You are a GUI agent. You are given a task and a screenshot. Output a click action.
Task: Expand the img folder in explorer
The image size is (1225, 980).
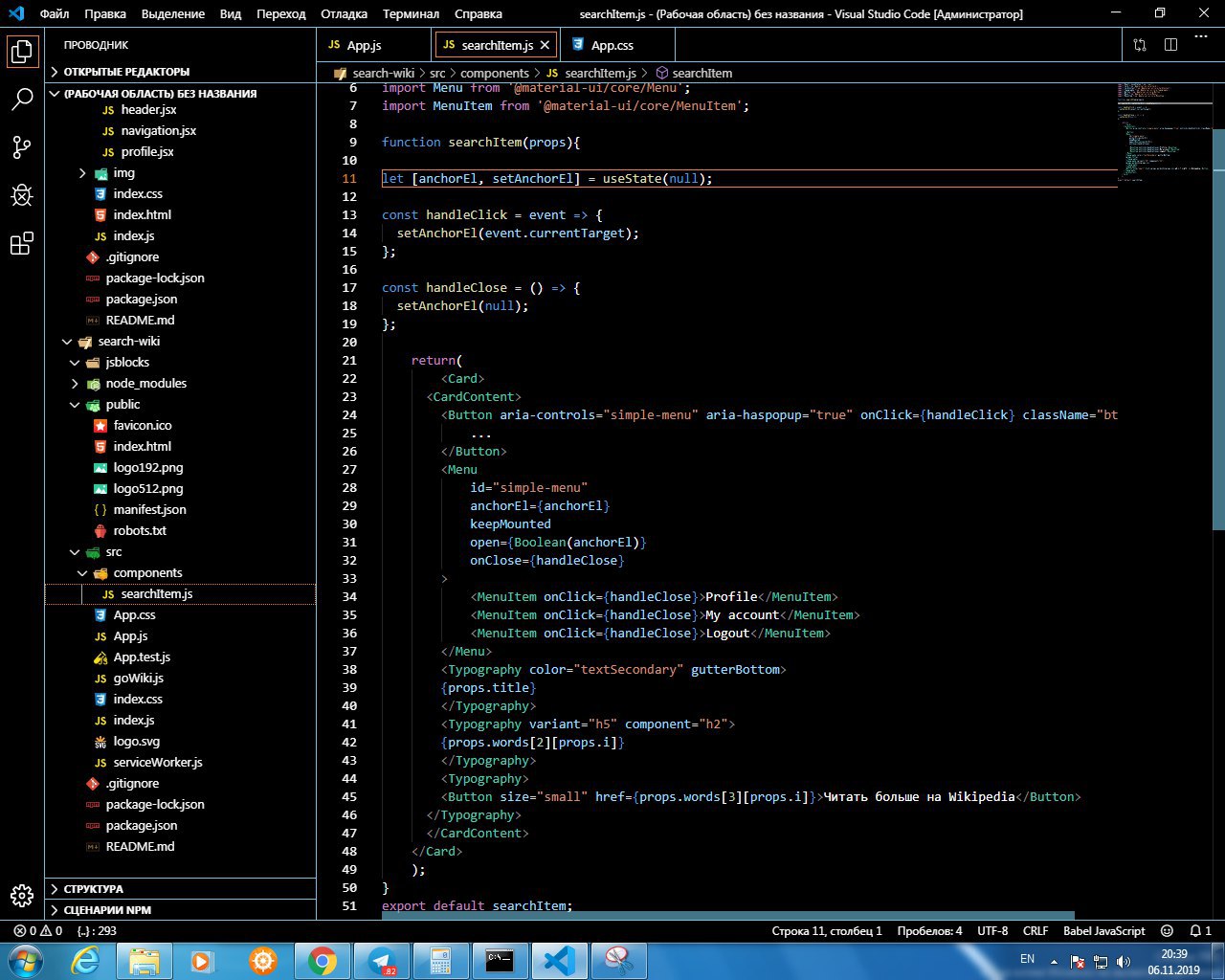[123, 173]
